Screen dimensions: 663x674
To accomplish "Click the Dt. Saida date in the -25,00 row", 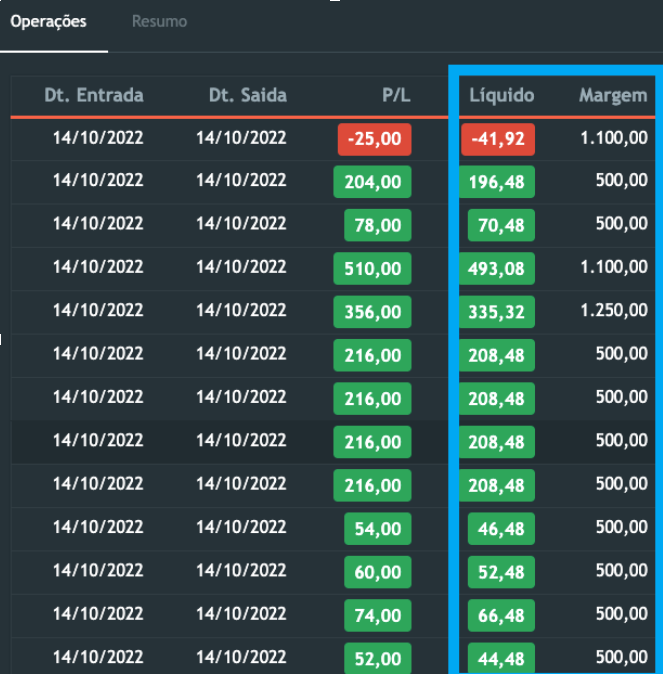I will (241, 138).
